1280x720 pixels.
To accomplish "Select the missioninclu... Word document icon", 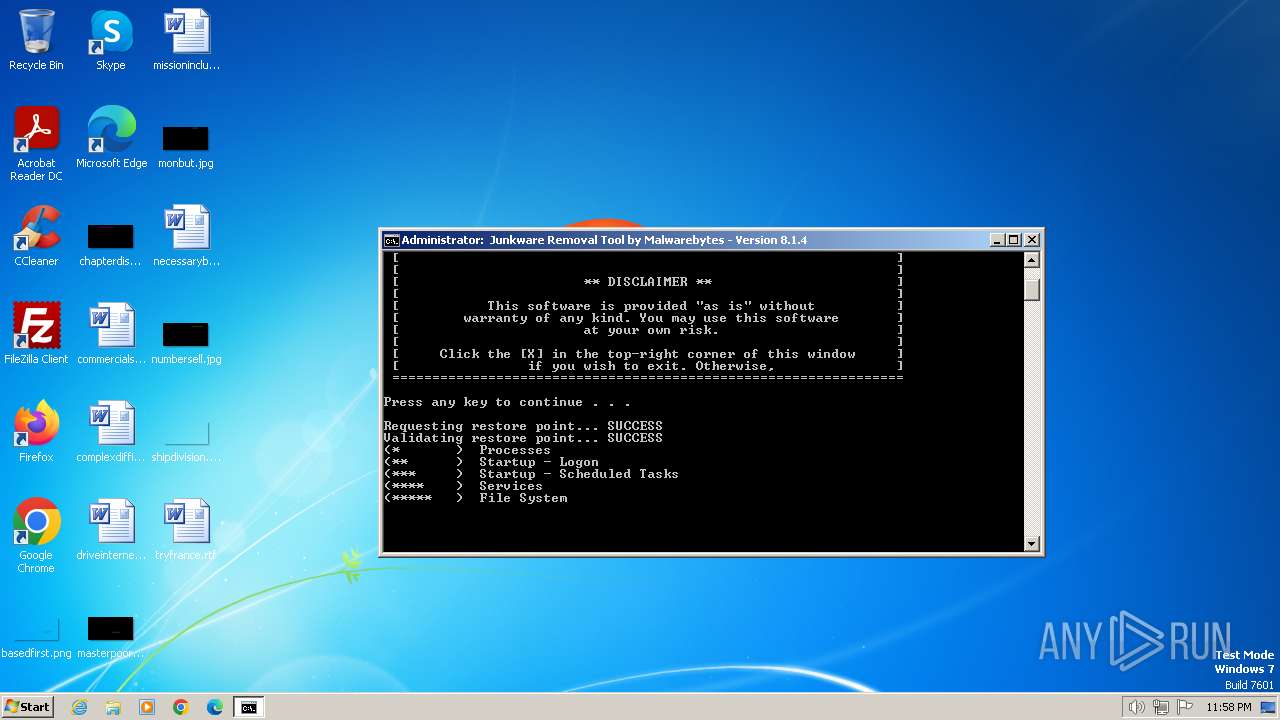I will click(x=186, y=41).
